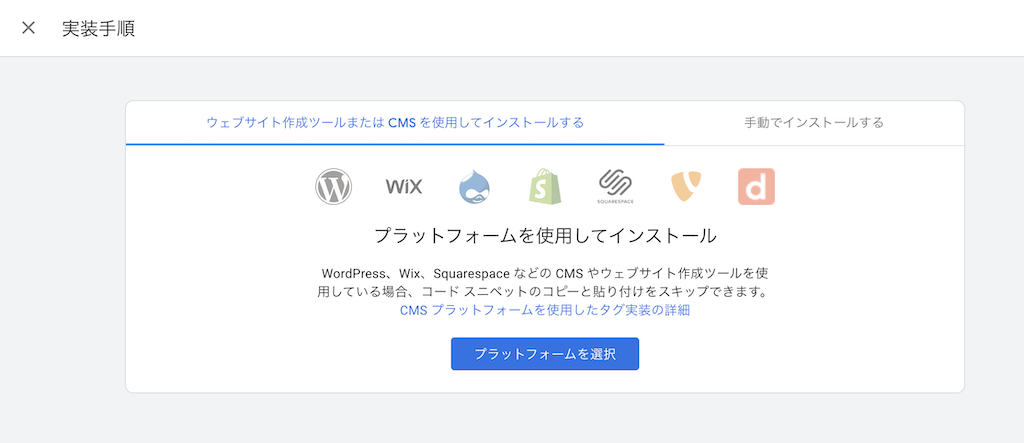Click the プラットフォームを選択 button
The width and height of the screenshot is (1024, 443).
pyautogui.click(x=545, y=354)
